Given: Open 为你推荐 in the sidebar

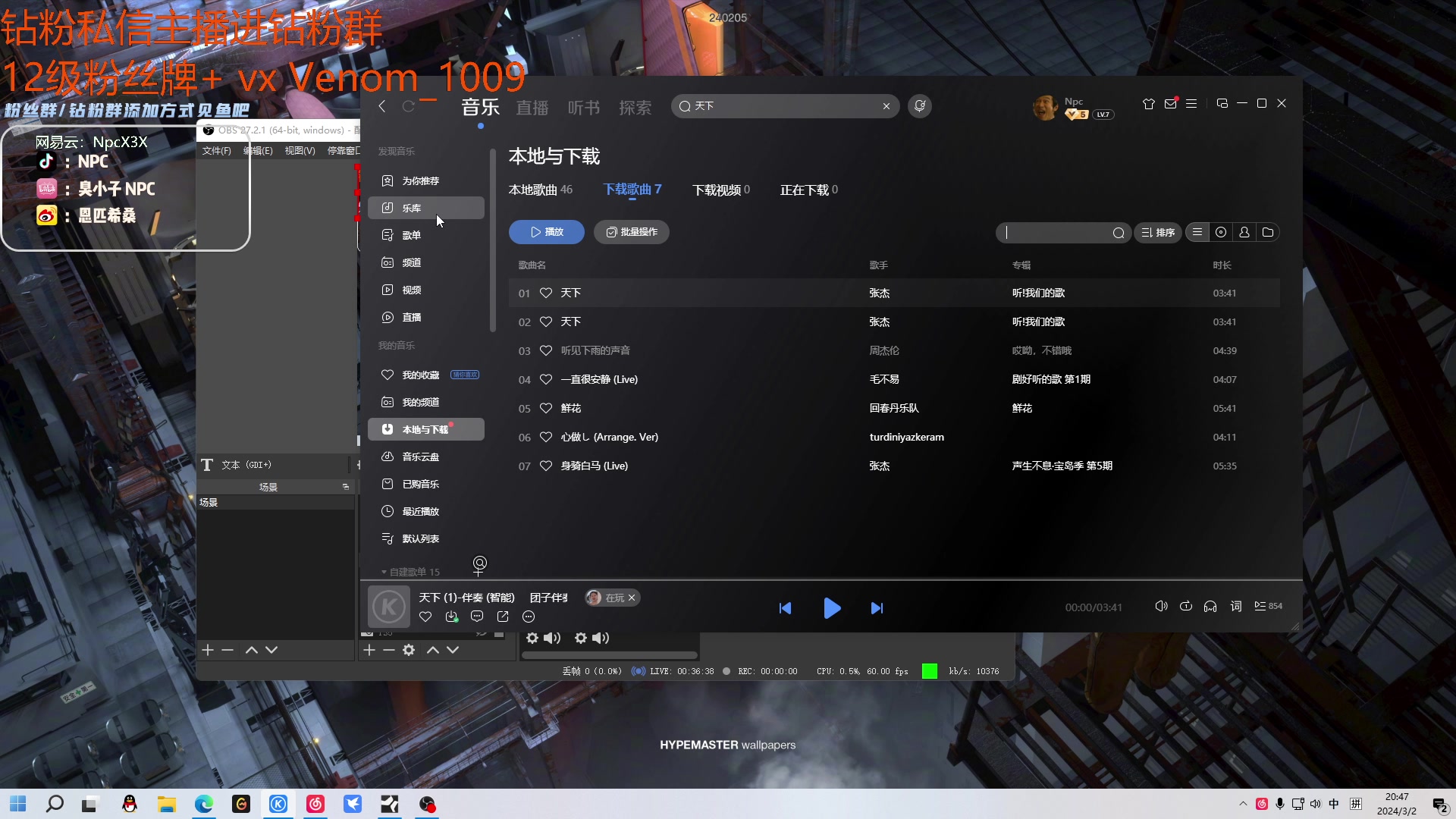Looking at the screenshot, I should point(426,180).
